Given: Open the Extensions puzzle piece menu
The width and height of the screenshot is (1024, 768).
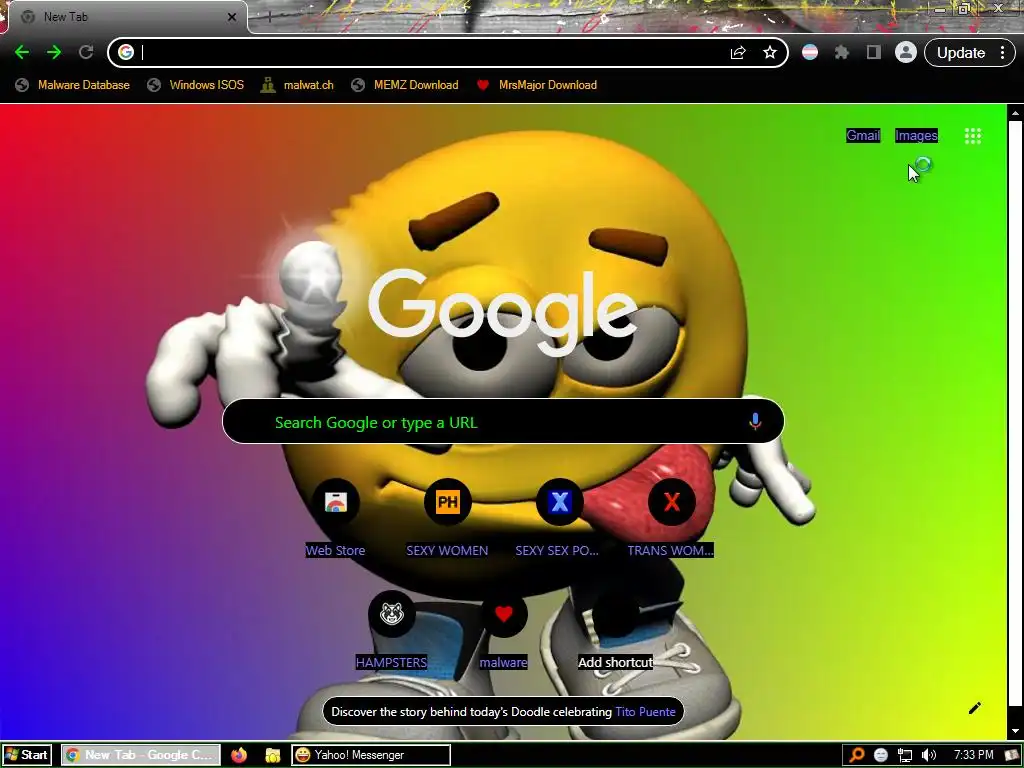Looking at the screenshot, I should [x=842, y=52].
